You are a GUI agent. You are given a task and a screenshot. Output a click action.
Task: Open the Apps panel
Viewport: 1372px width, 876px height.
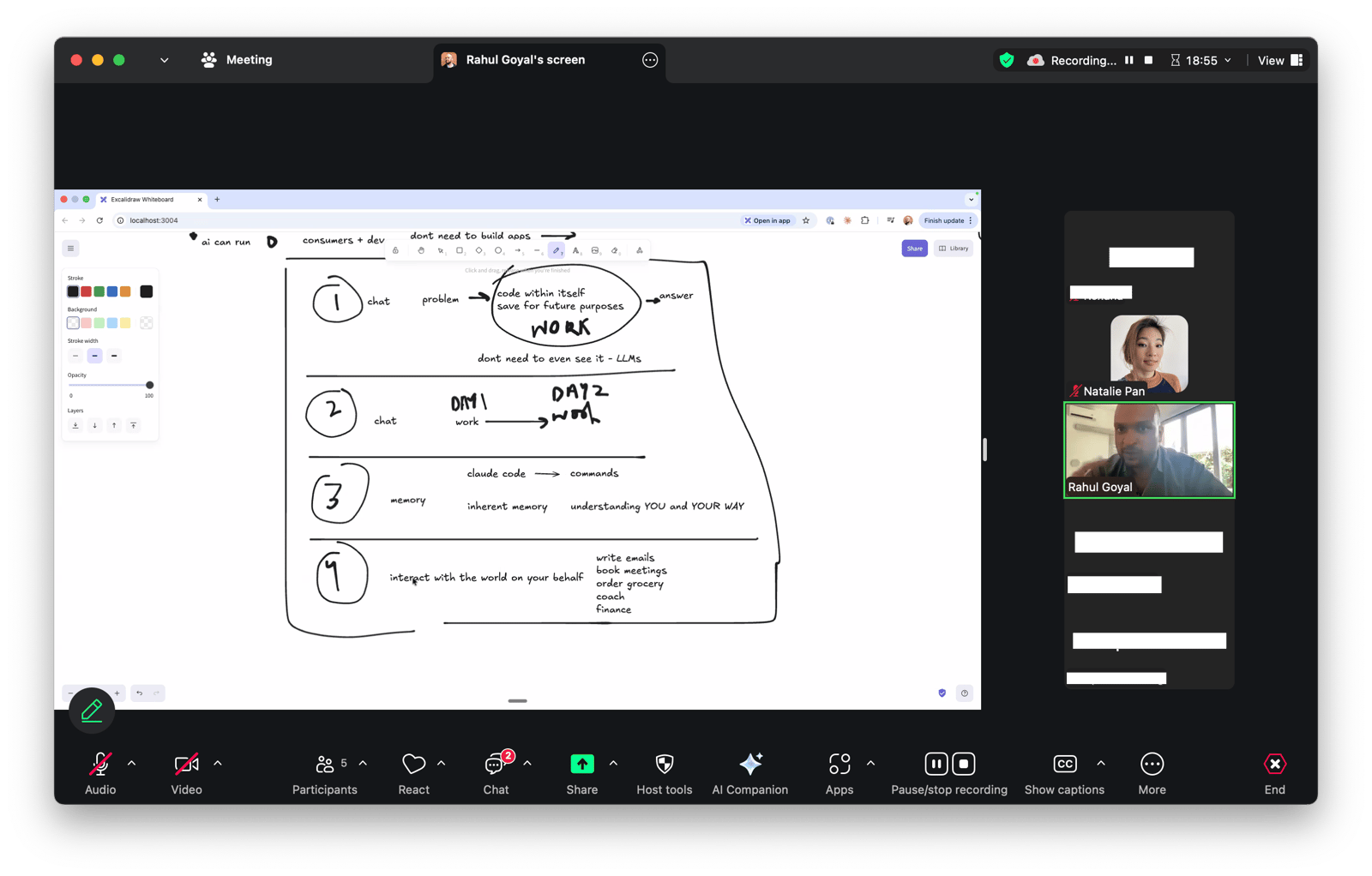[x=839, y=764]
